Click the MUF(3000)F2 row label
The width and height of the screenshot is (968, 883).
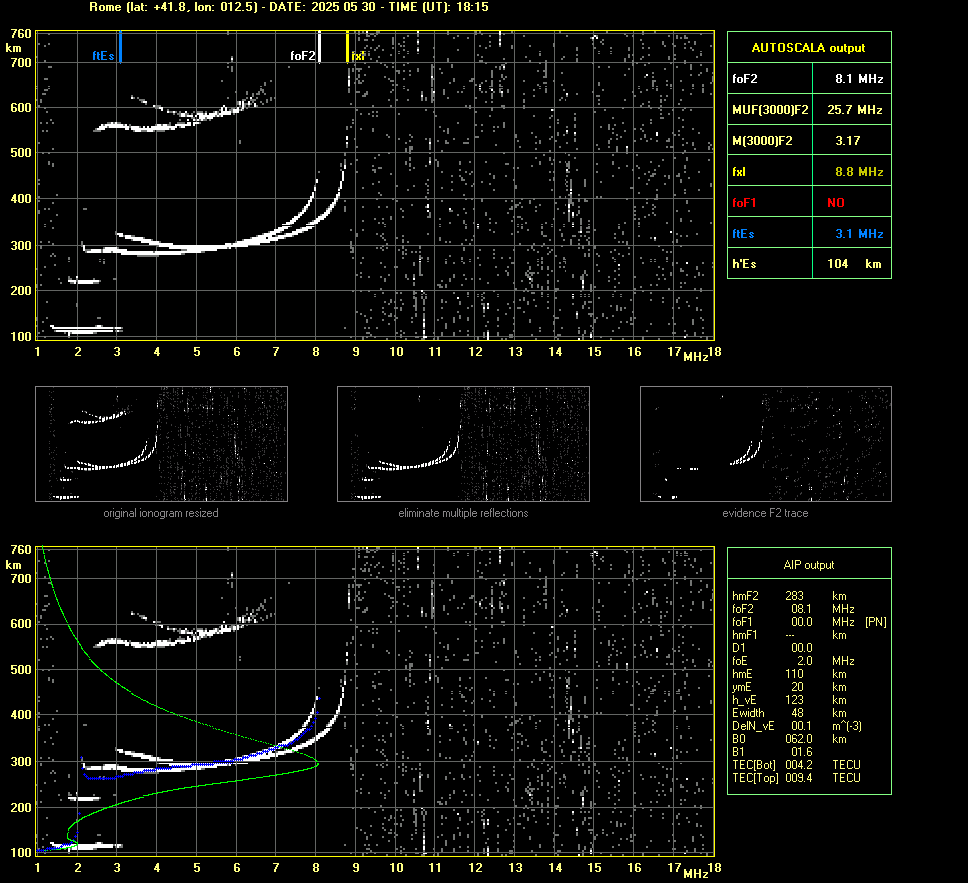coord(770,109)
